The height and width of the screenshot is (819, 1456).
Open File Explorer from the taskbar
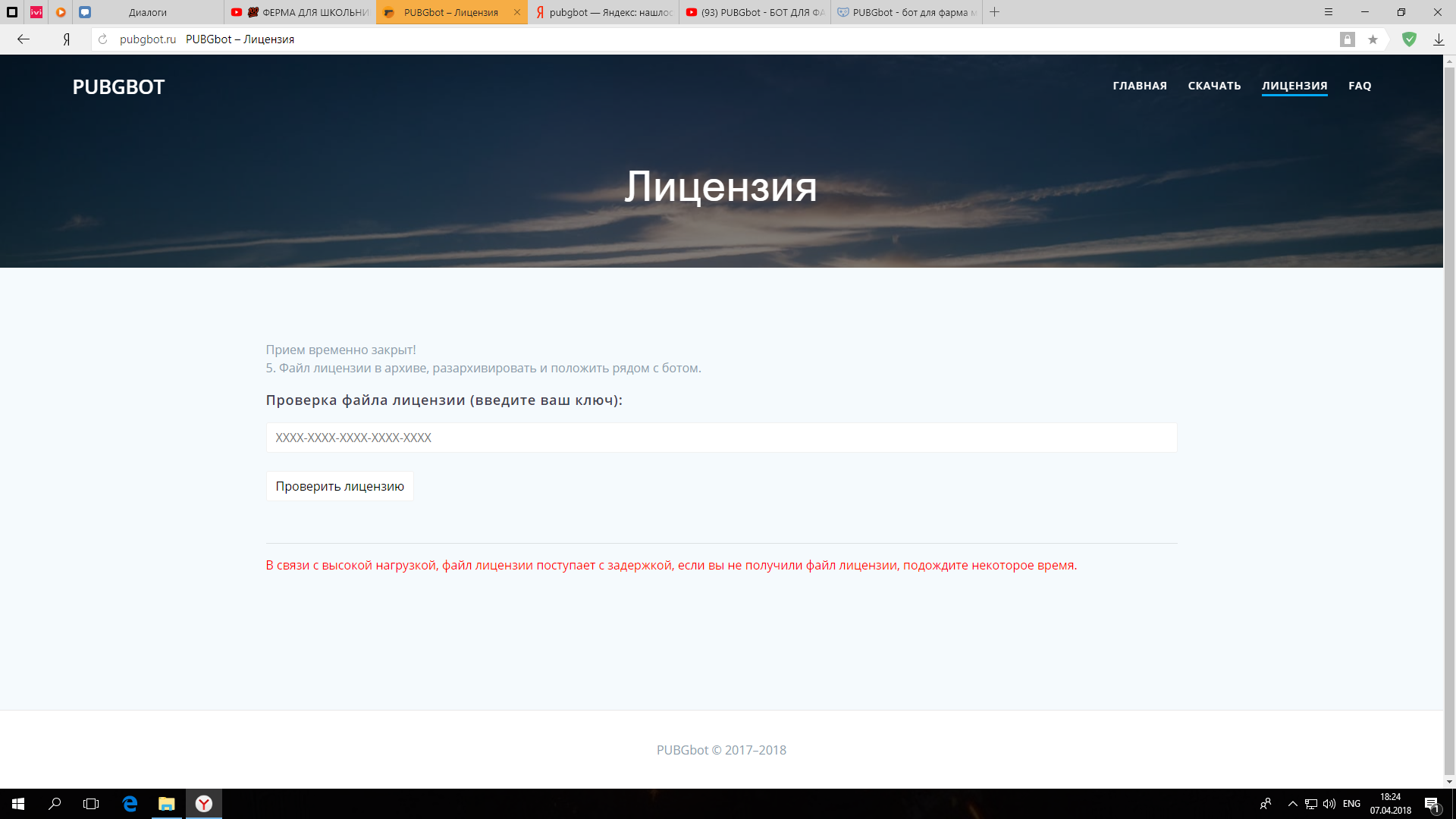[166, 804]
